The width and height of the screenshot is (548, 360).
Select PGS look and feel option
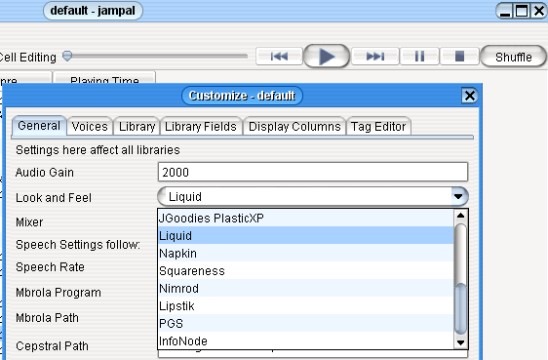pyautogui.click(x=306, y=323)
